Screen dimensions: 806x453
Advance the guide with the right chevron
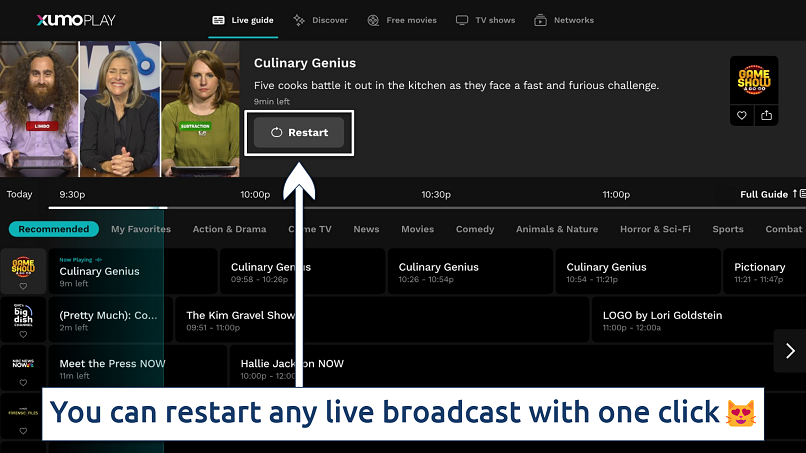tap(790, 351)
